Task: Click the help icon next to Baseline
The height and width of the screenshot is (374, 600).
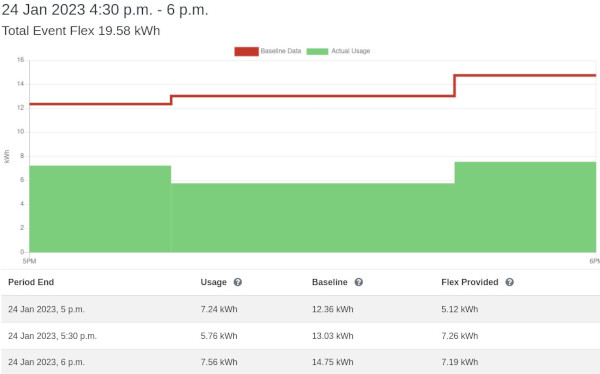Action: [x=359, y=282]
